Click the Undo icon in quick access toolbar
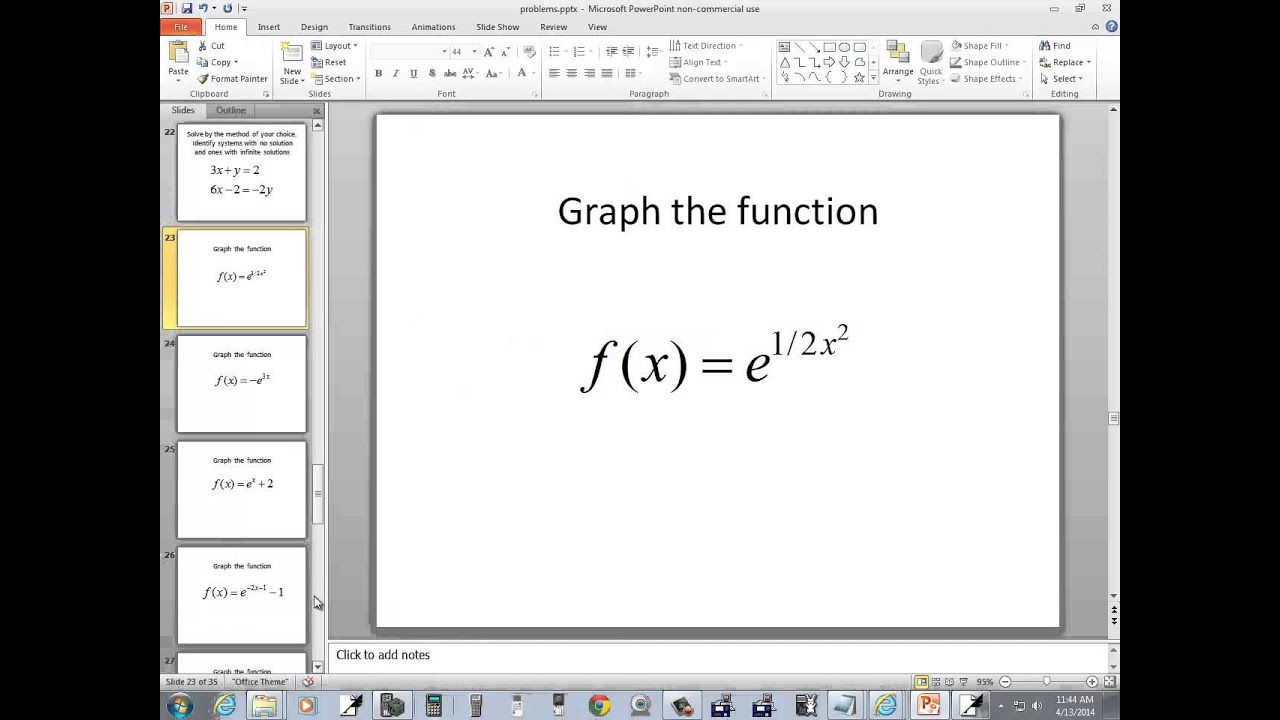 coord(203,8)
